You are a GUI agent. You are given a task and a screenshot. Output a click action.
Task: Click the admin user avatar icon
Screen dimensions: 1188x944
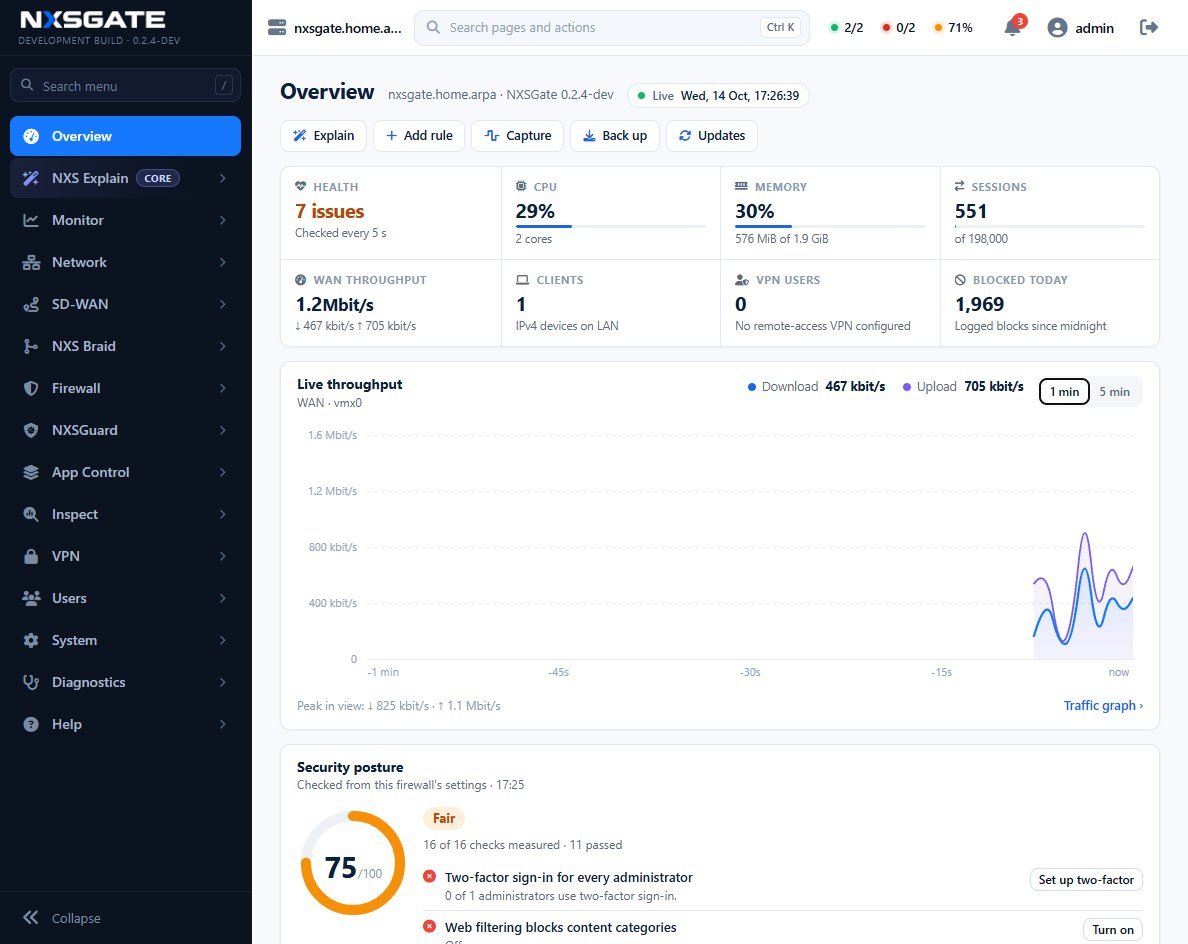point(1057,28)
